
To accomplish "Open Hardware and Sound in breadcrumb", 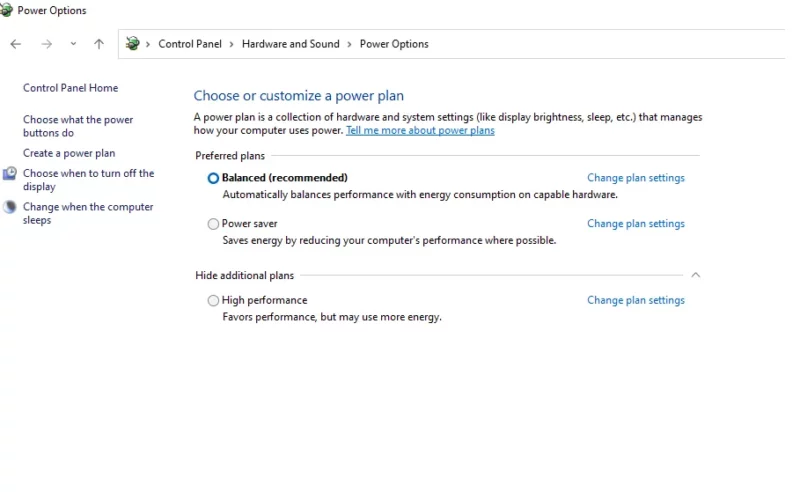I will tap(290, 44).
